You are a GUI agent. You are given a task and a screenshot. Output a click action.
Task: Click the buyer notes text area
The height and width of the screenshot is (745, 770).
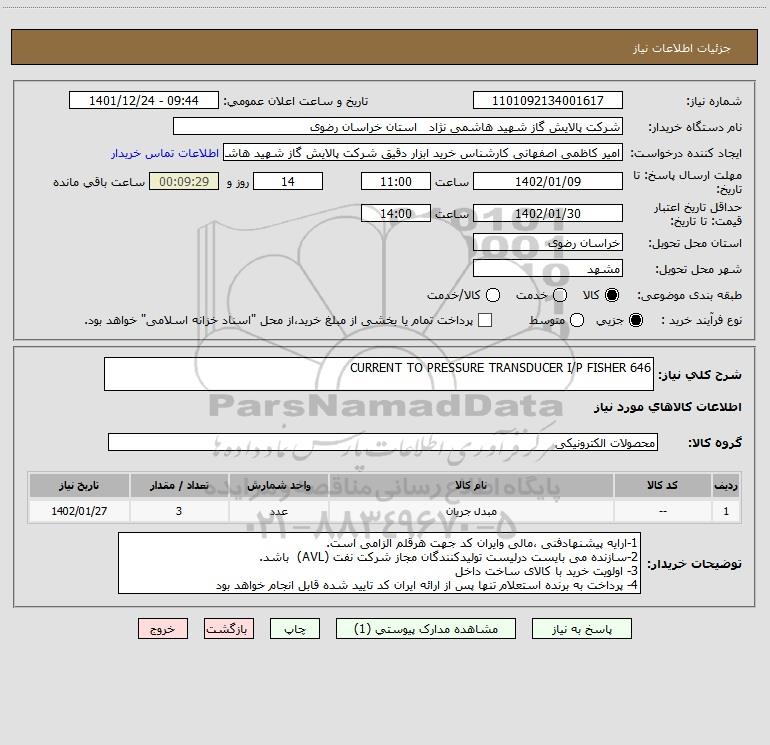379,563
